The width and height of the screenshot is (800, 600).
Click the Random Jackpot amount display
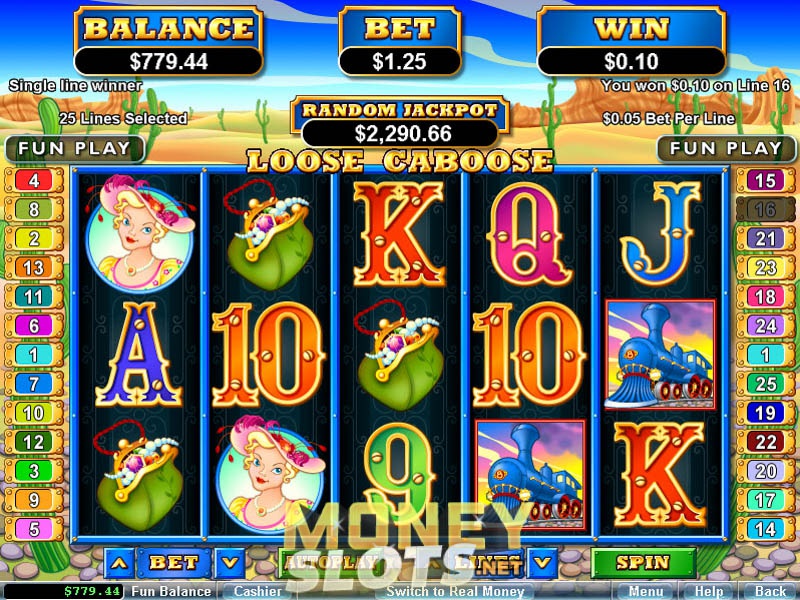coord(400,134)
